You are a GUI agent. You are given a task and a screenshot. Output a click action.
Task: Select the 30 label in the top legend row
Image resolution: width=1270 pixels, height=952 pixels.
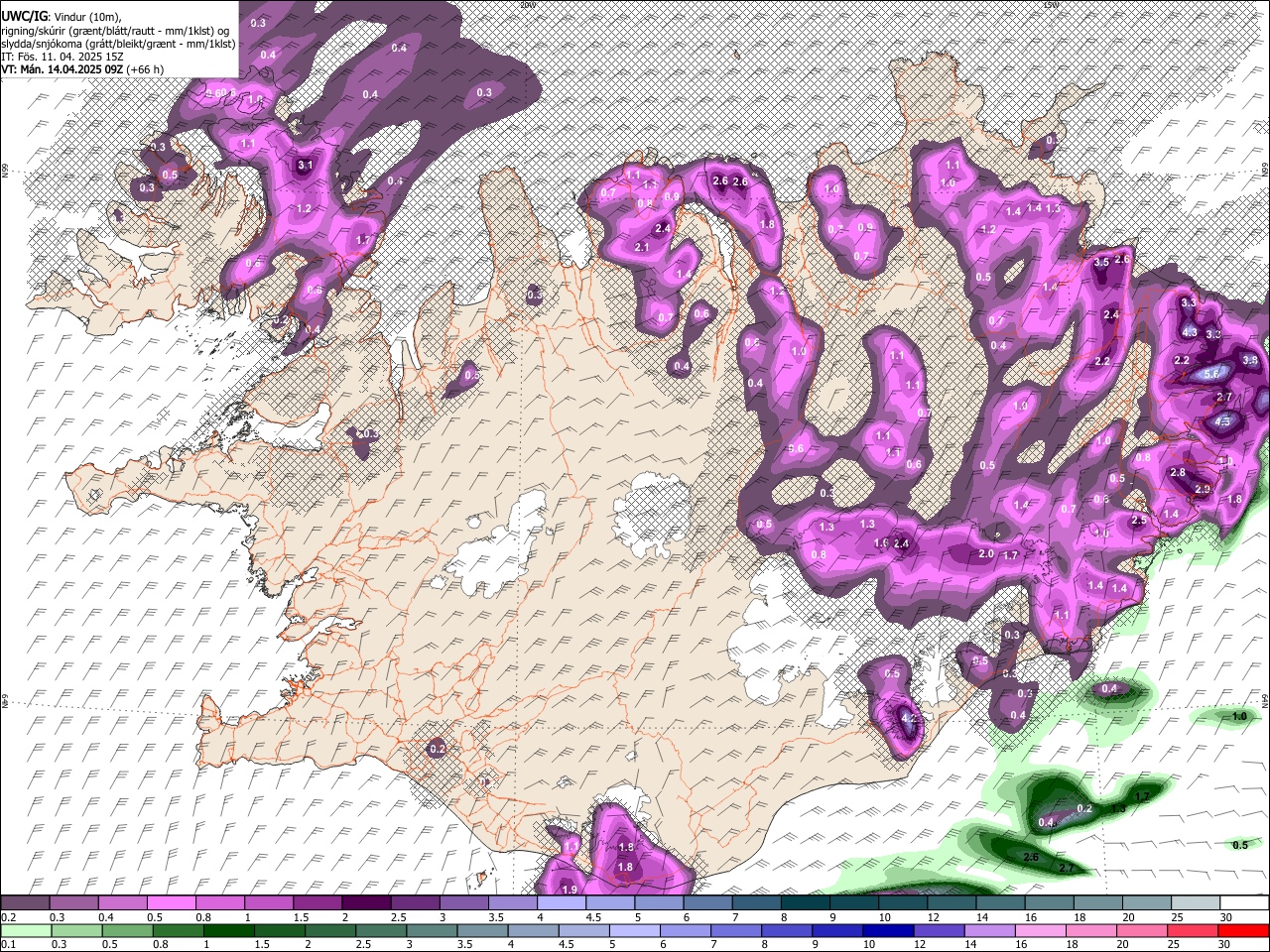1226,916
